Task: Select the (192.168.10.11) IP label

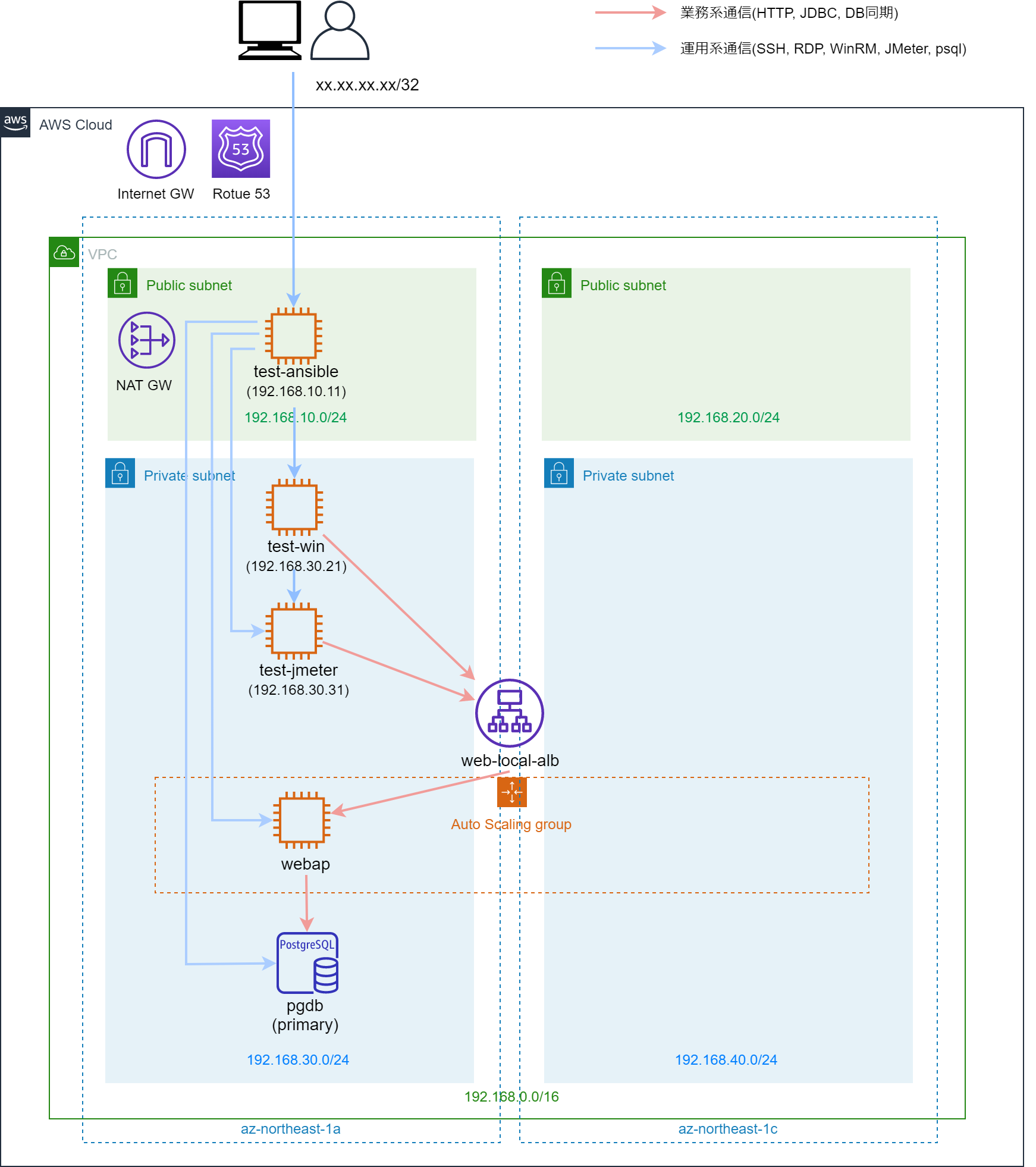Action: pyautogui.click(x=296, y=391)
